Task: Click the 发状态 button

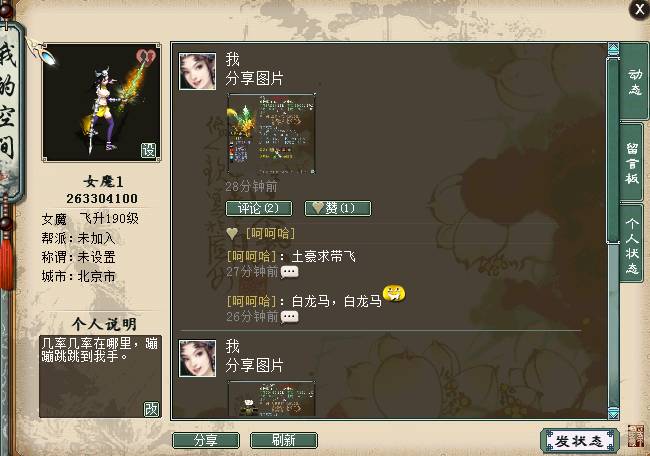Action: coord(580,441)
